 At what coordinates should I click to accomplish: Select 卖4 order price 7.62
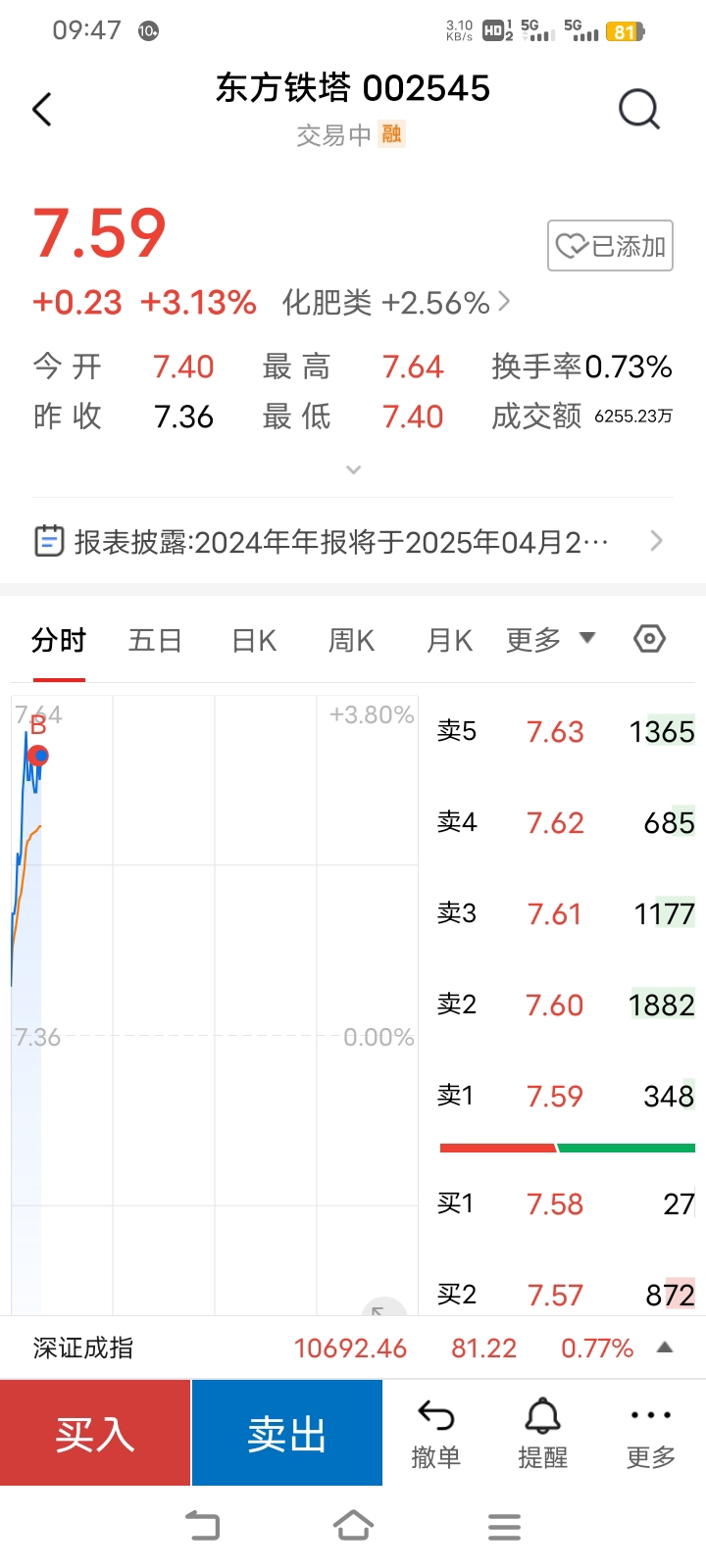click(x=555, y=823)
